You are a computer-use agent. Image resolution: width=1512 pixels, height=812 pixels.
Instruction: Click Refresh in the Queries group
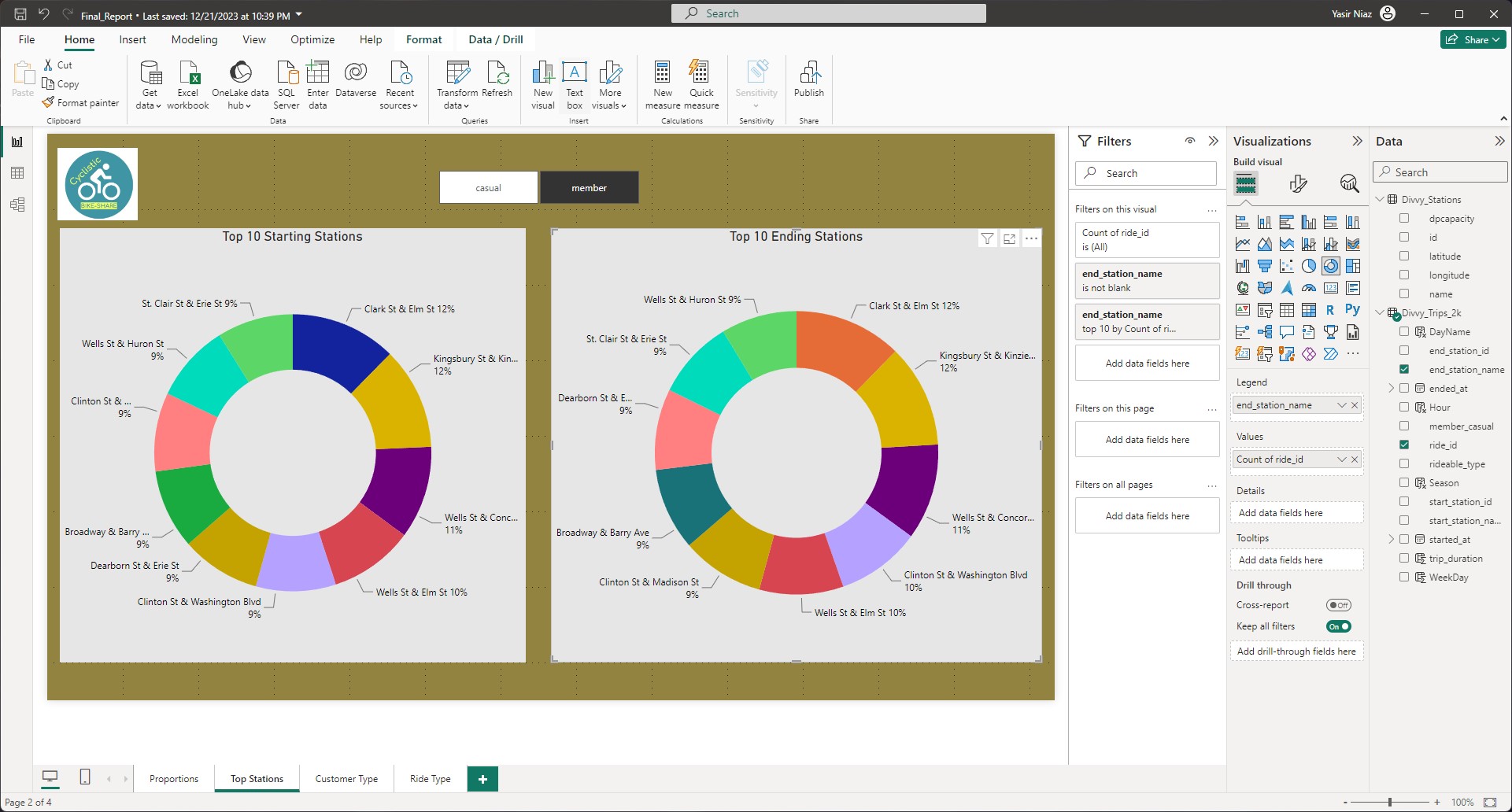[x=497, y=79]
